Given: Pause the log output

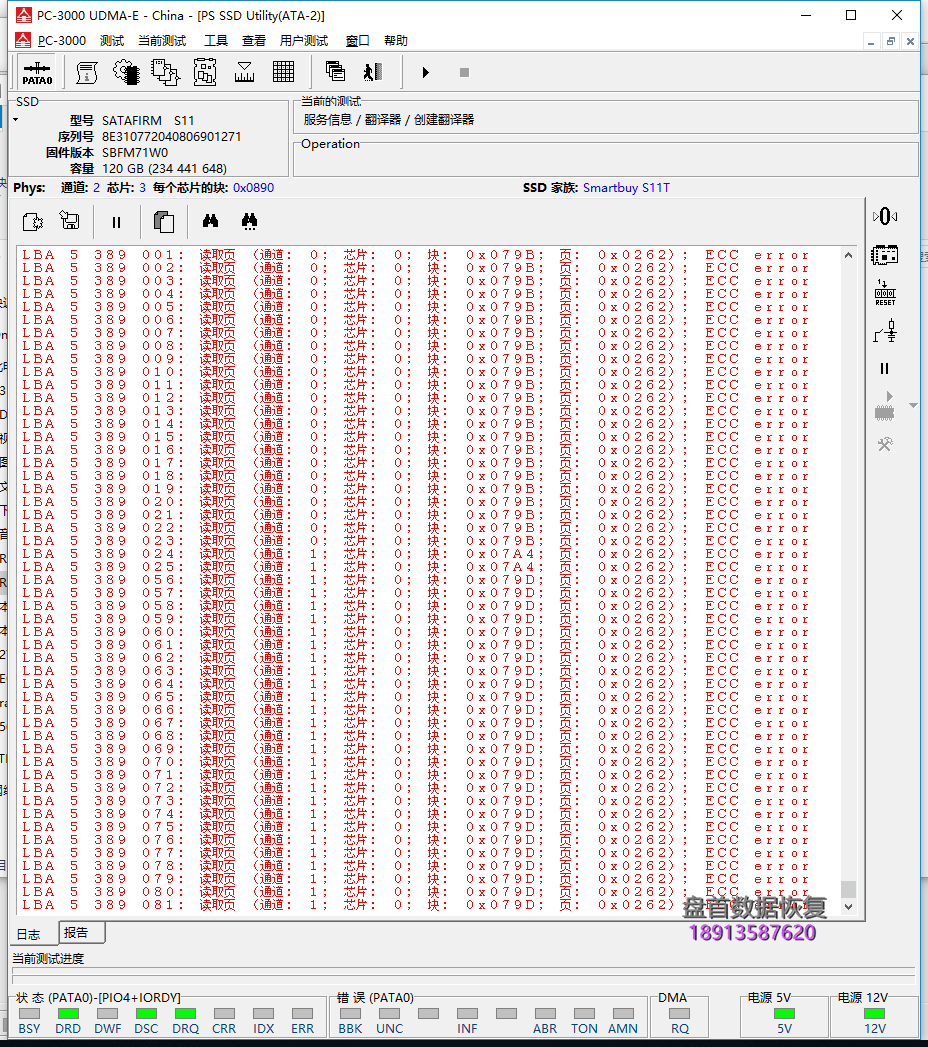Looking at the screenshot, I should 116,222.
